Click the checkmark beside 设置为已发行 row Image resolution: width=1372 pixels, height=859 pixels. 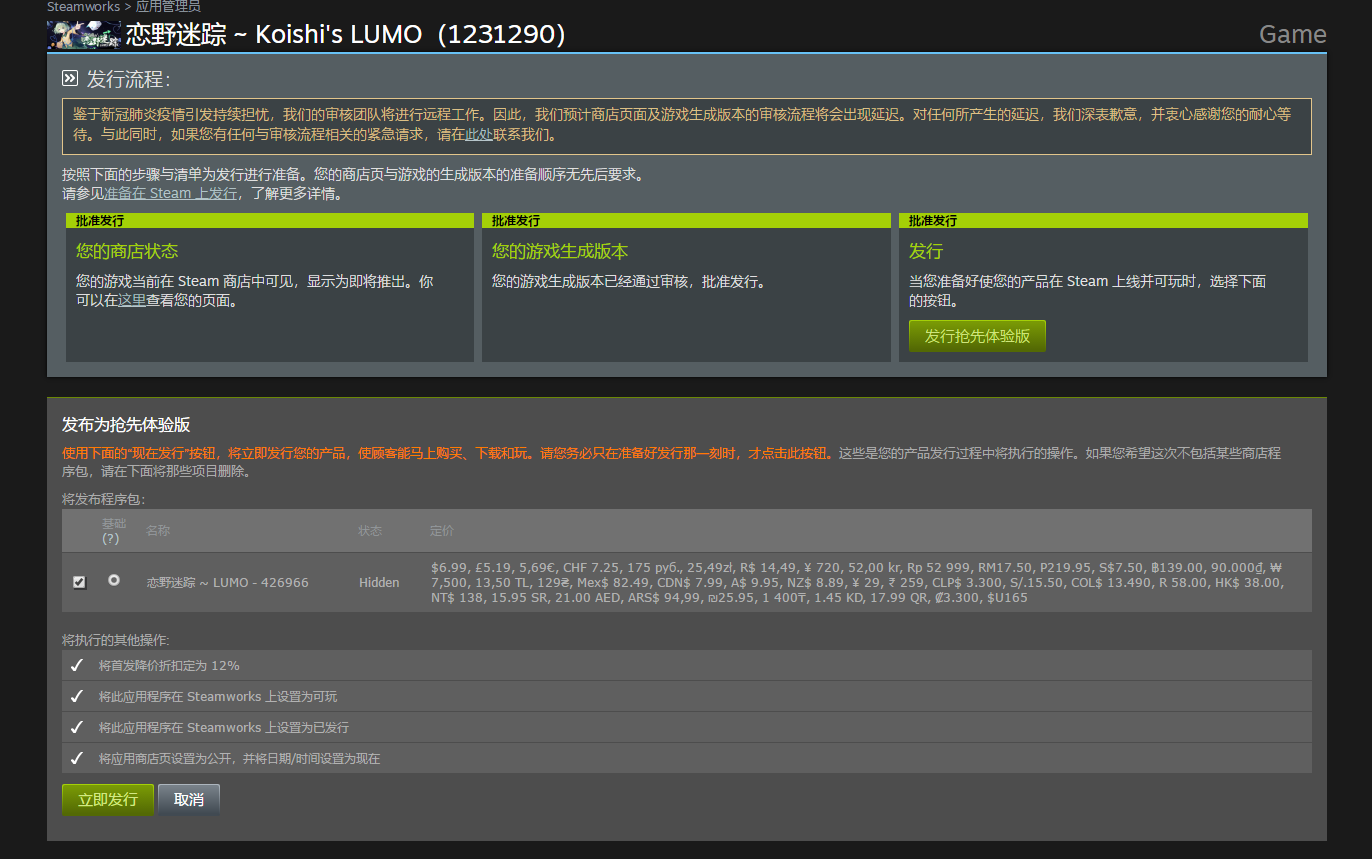[77, 727]
